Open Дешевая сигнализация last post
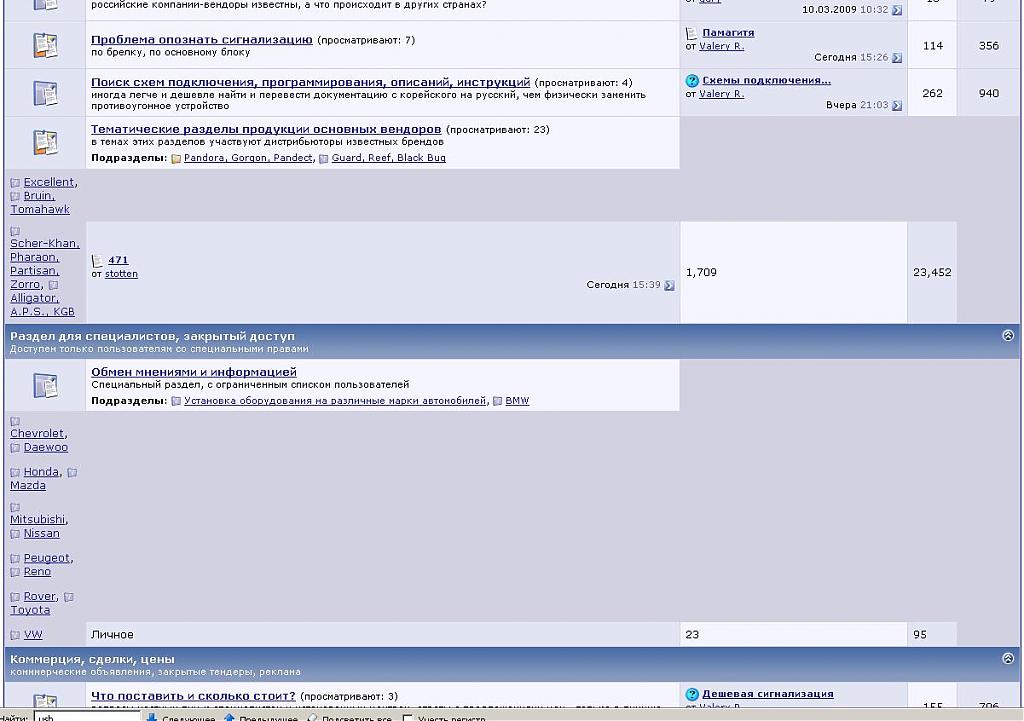The image size is (1024, 721). click(768, 694)
